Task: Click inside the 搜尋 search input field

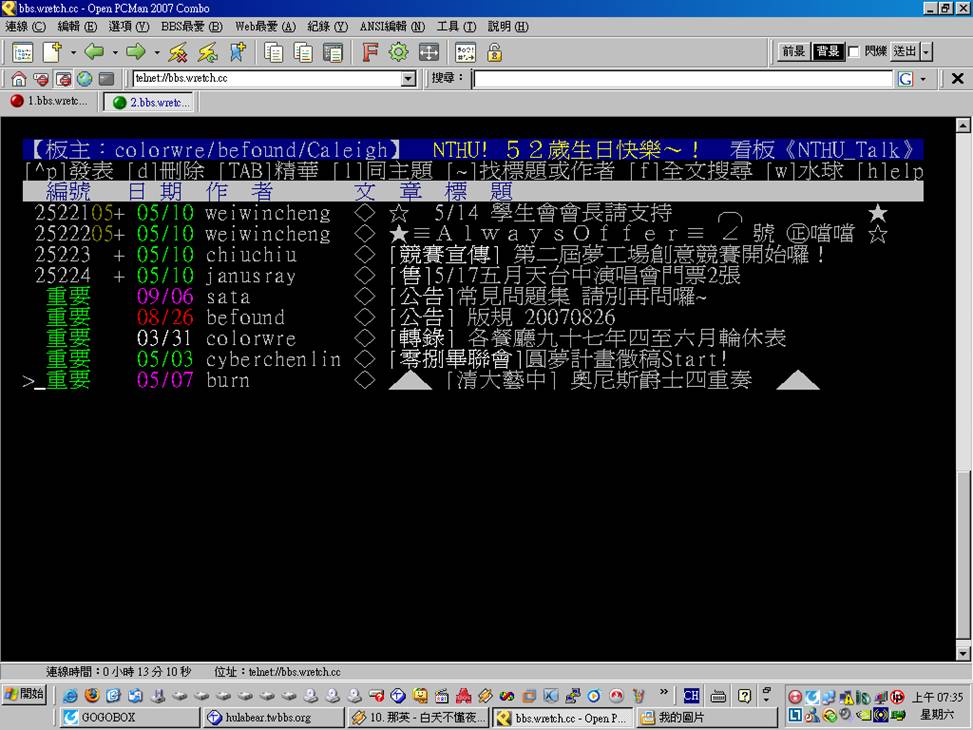Action: [682, 79]
